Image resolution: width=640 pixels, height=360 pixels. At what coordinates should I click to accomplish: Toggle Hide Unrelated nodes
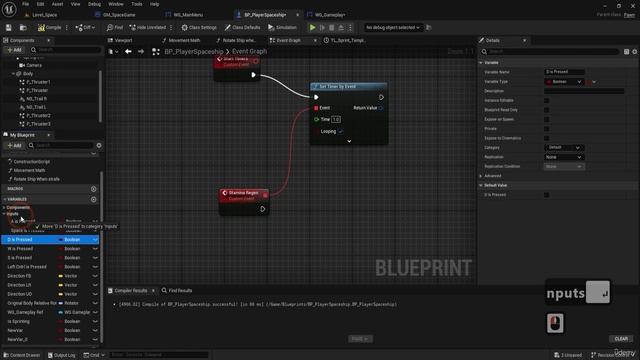click(148, 27)
